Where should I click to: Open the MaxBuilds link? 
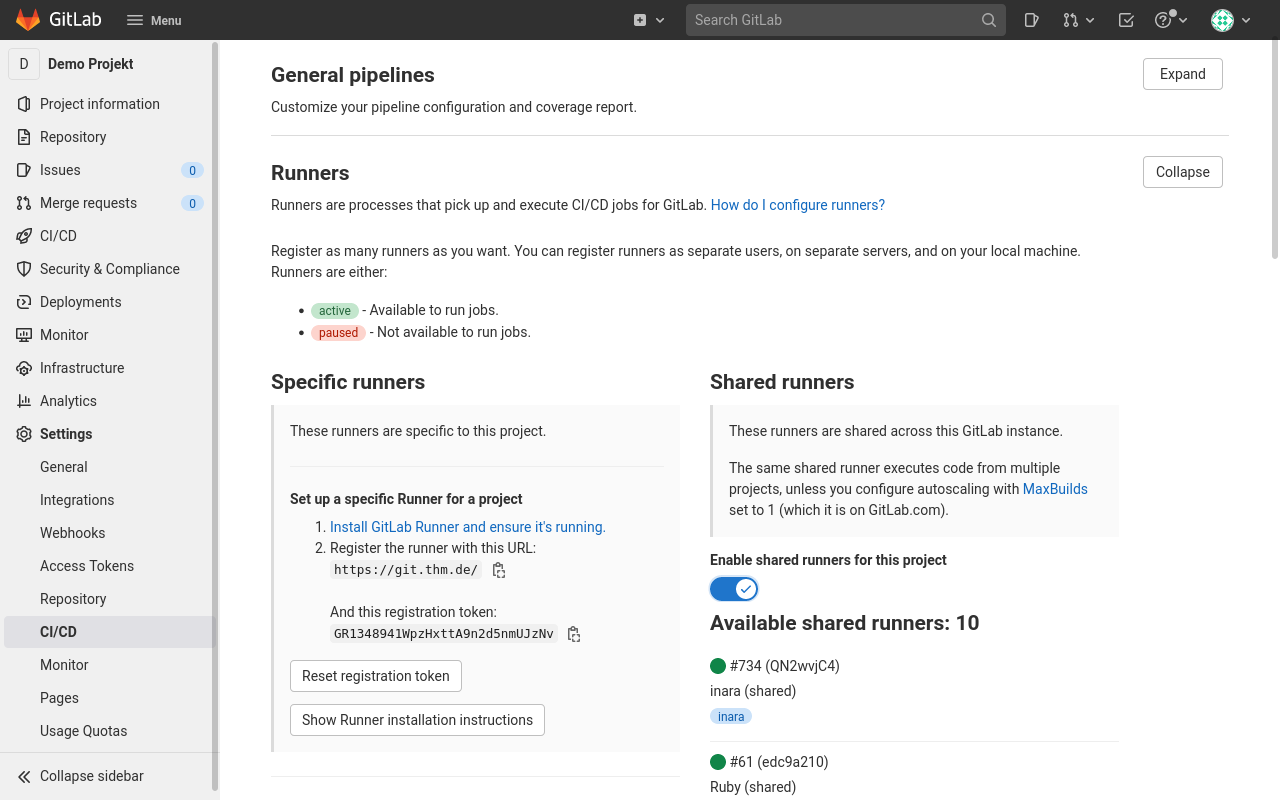pos(1055,489)
